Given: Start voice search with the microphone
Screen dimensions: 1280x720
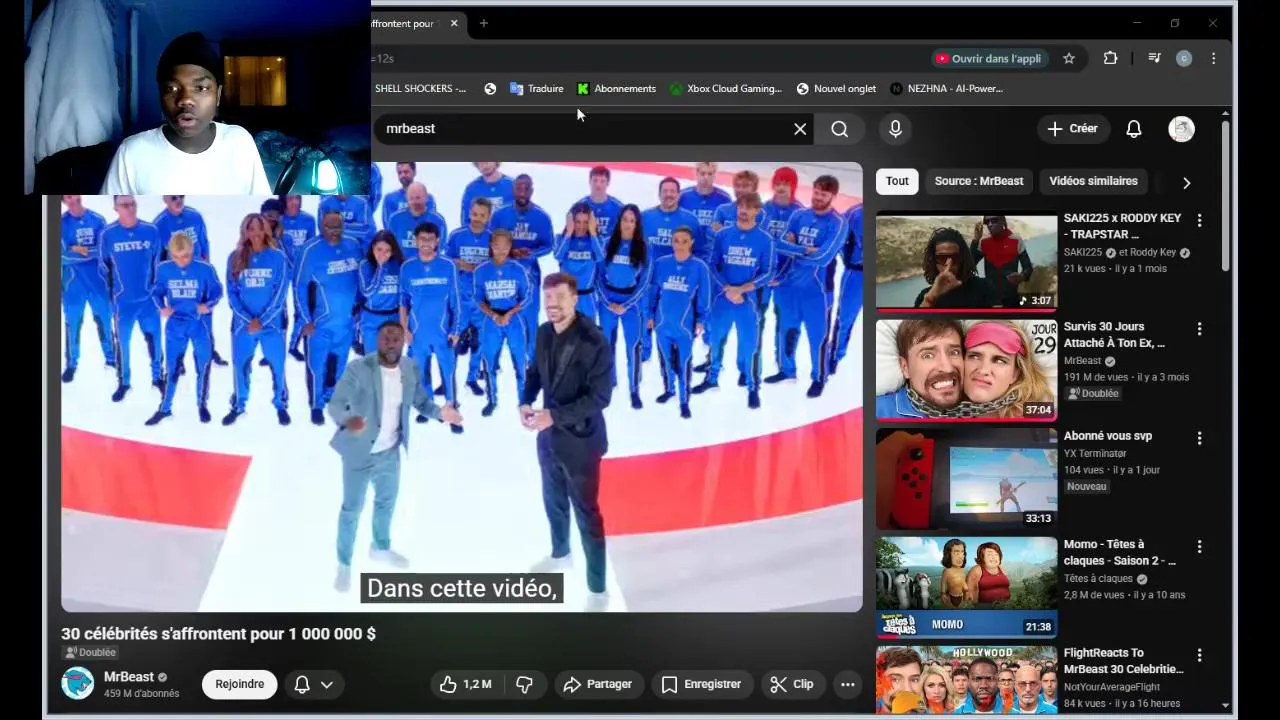Looking at the screenshot, I should tap(895, 128).
